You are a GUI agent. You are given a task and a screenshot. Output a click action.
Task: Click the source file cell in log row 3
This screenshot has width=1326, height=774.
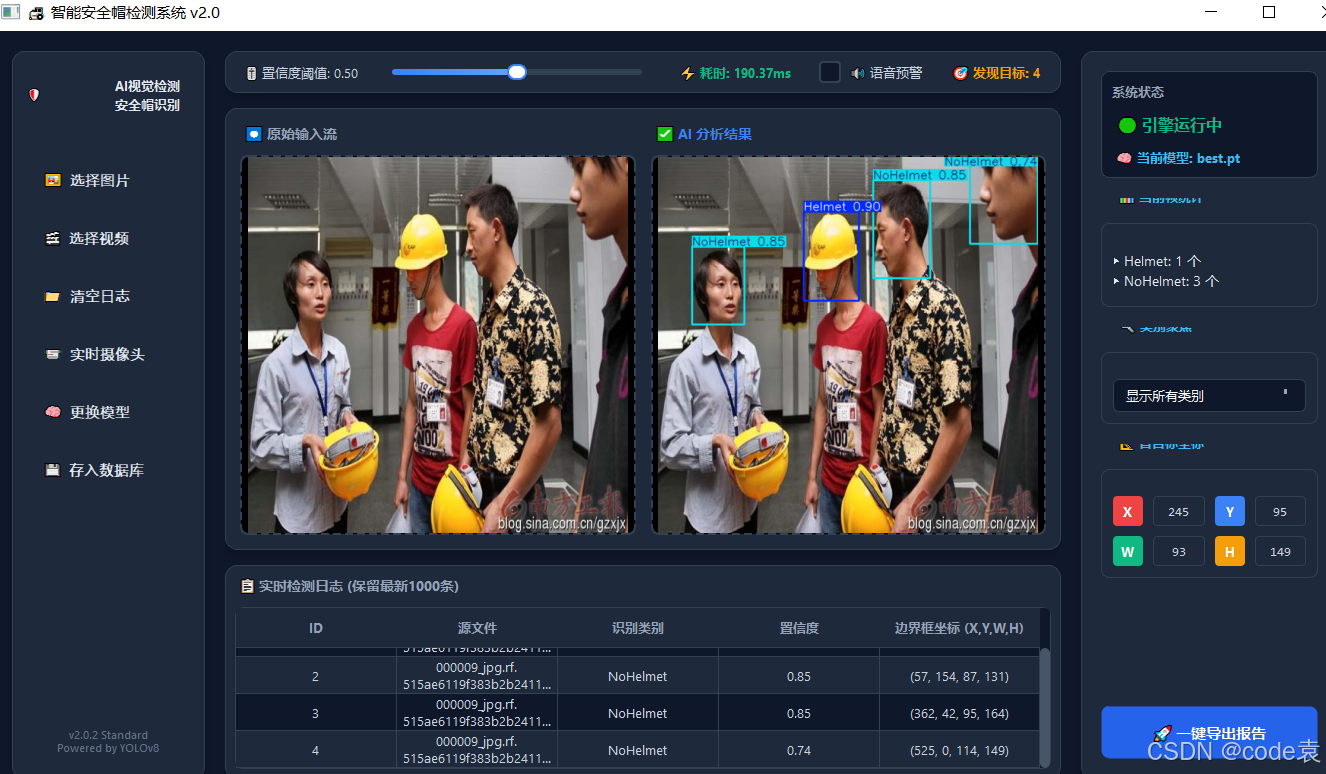click(477, 713)
